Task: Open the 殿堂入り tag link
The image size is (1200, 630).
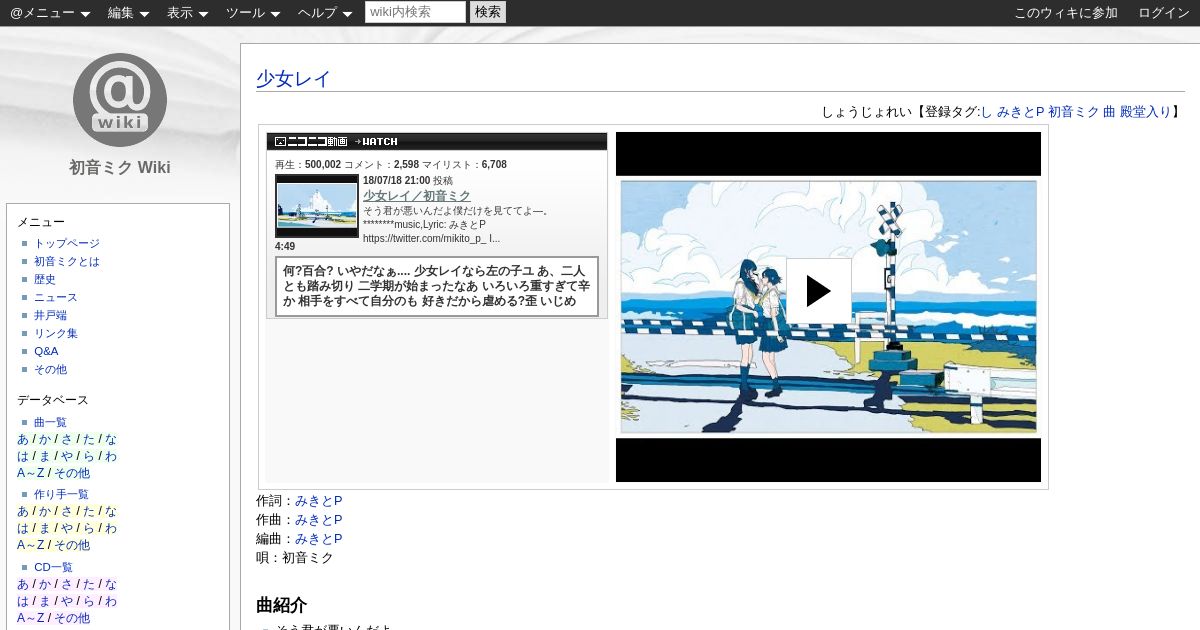Action: (x=1145, y=112)
